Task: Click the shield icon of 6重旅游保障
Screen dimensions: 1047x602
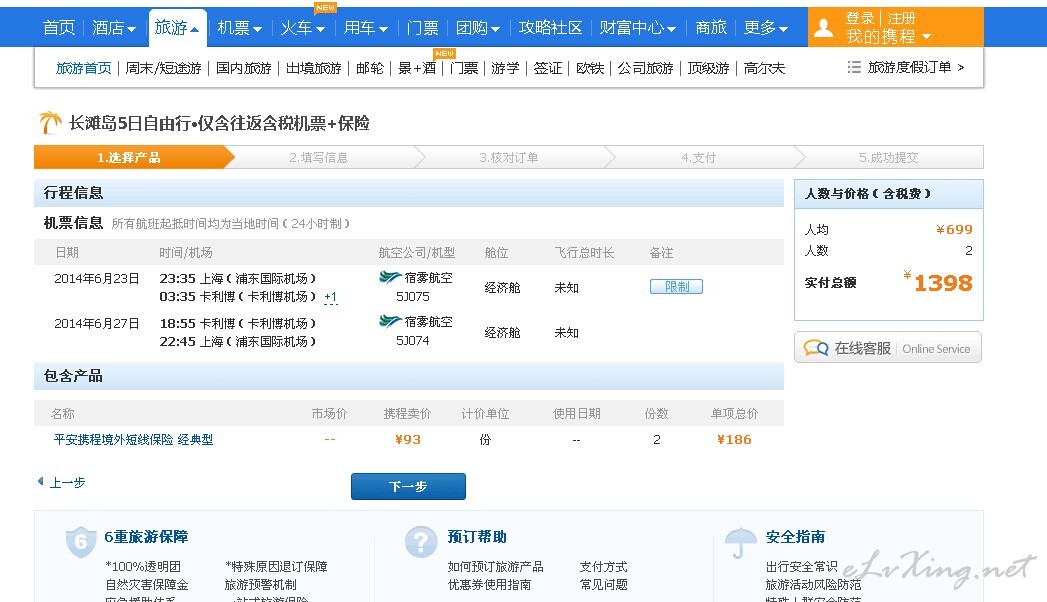Action: click(x=81, y=541)
